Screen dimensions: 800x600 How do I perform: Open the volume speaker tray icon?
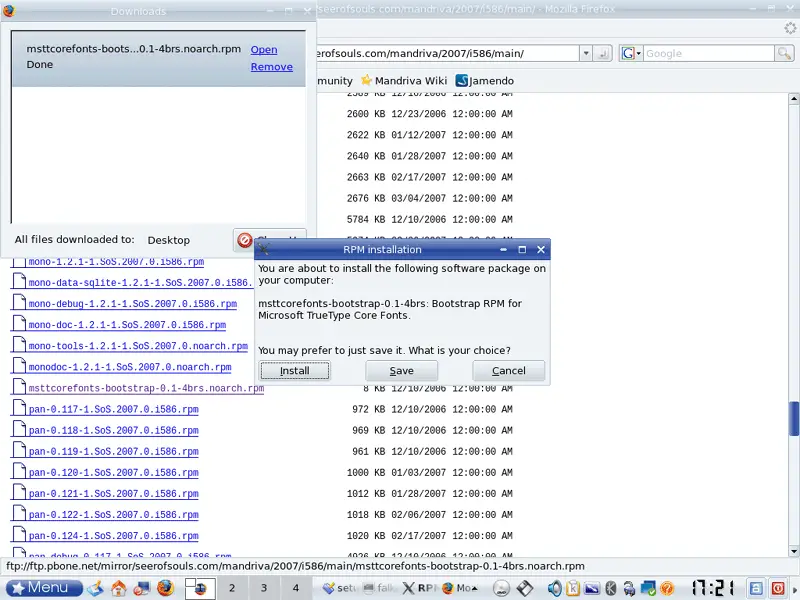[x=554, y=588]
